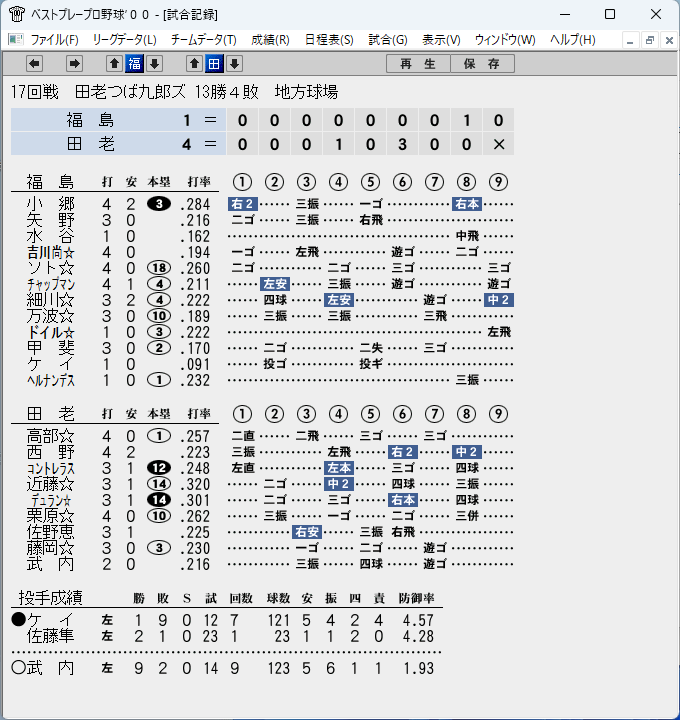
Task: Open the ウィンドウ(W) menu
Action: (505, 40)
